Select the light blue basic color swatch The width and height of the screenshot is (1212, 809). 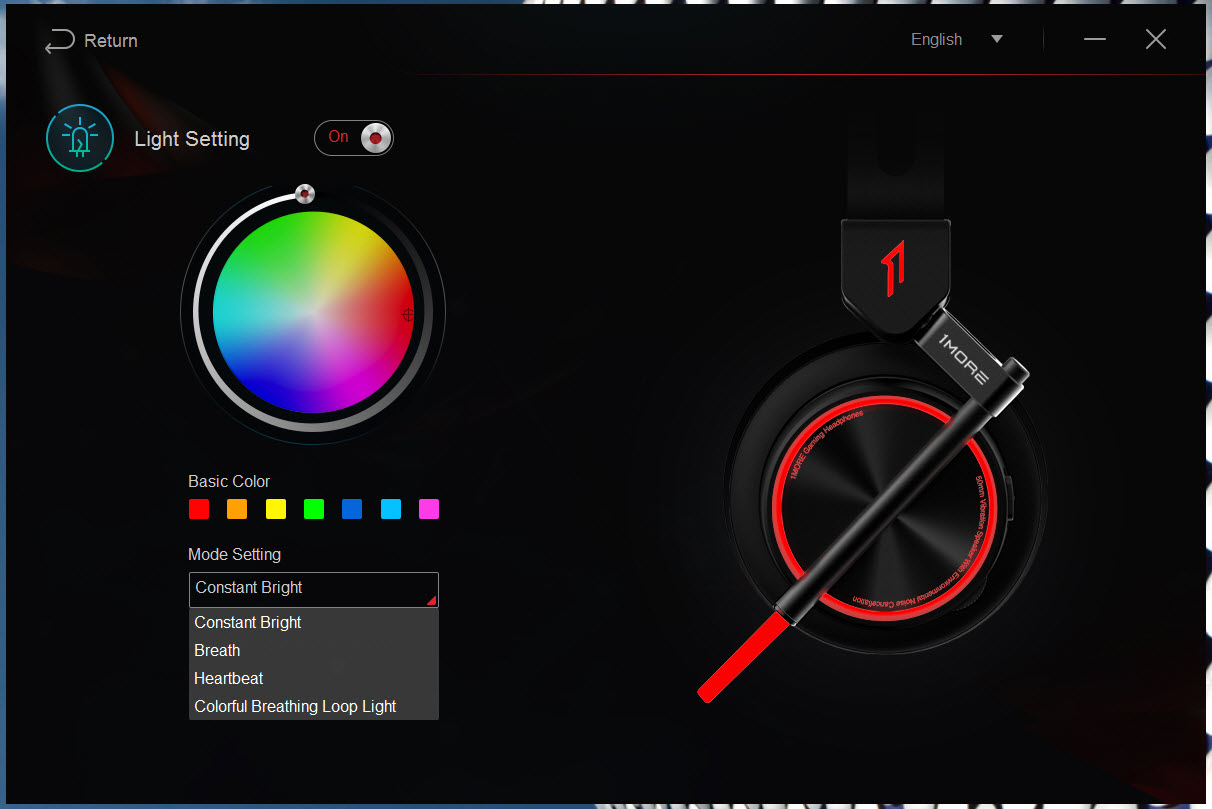pos(391,509)
